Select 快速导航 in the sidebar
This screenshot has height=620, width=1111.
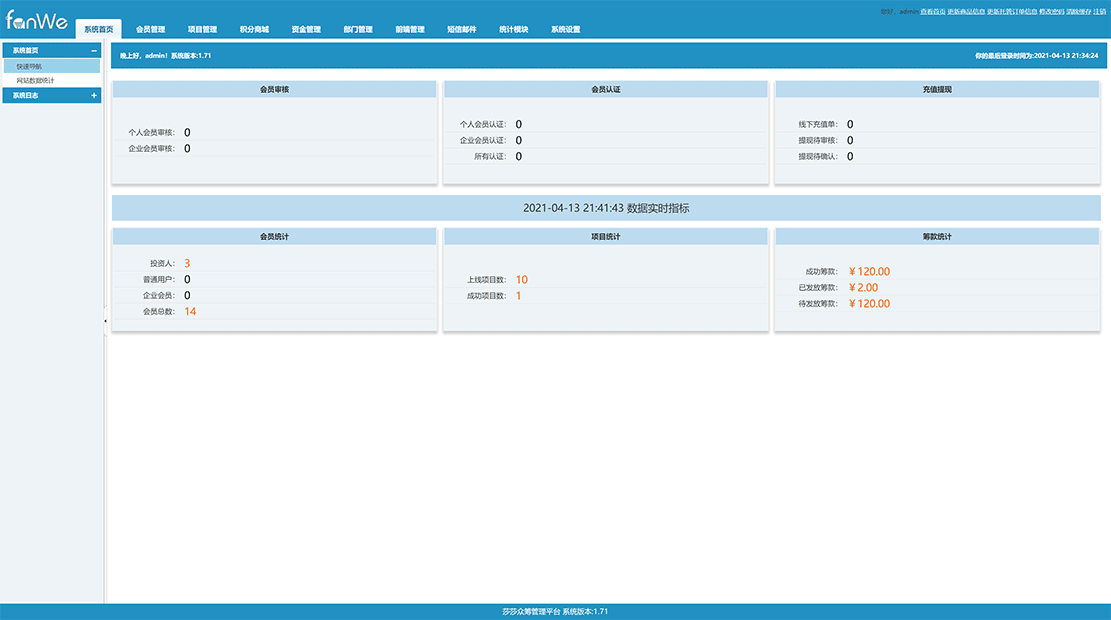point(29,66)
